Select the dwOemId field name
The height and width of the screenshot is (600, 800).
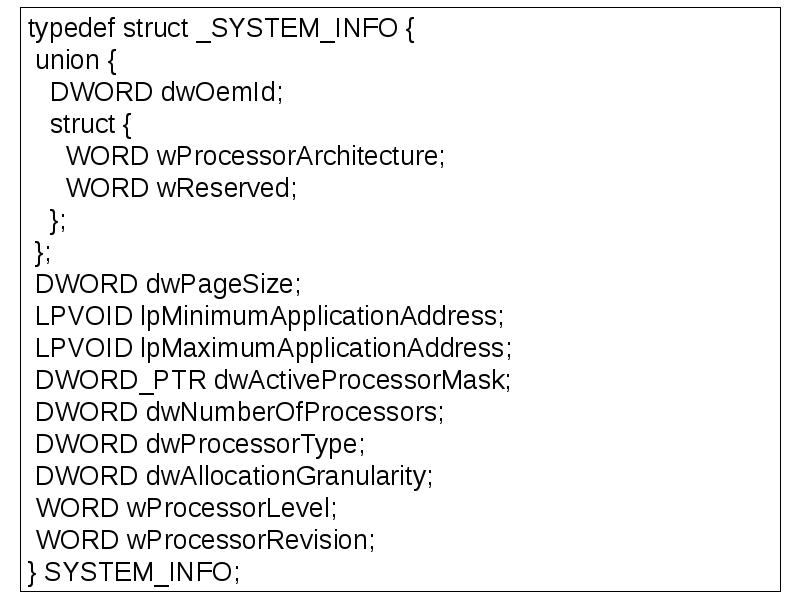[x=222, y=93]
